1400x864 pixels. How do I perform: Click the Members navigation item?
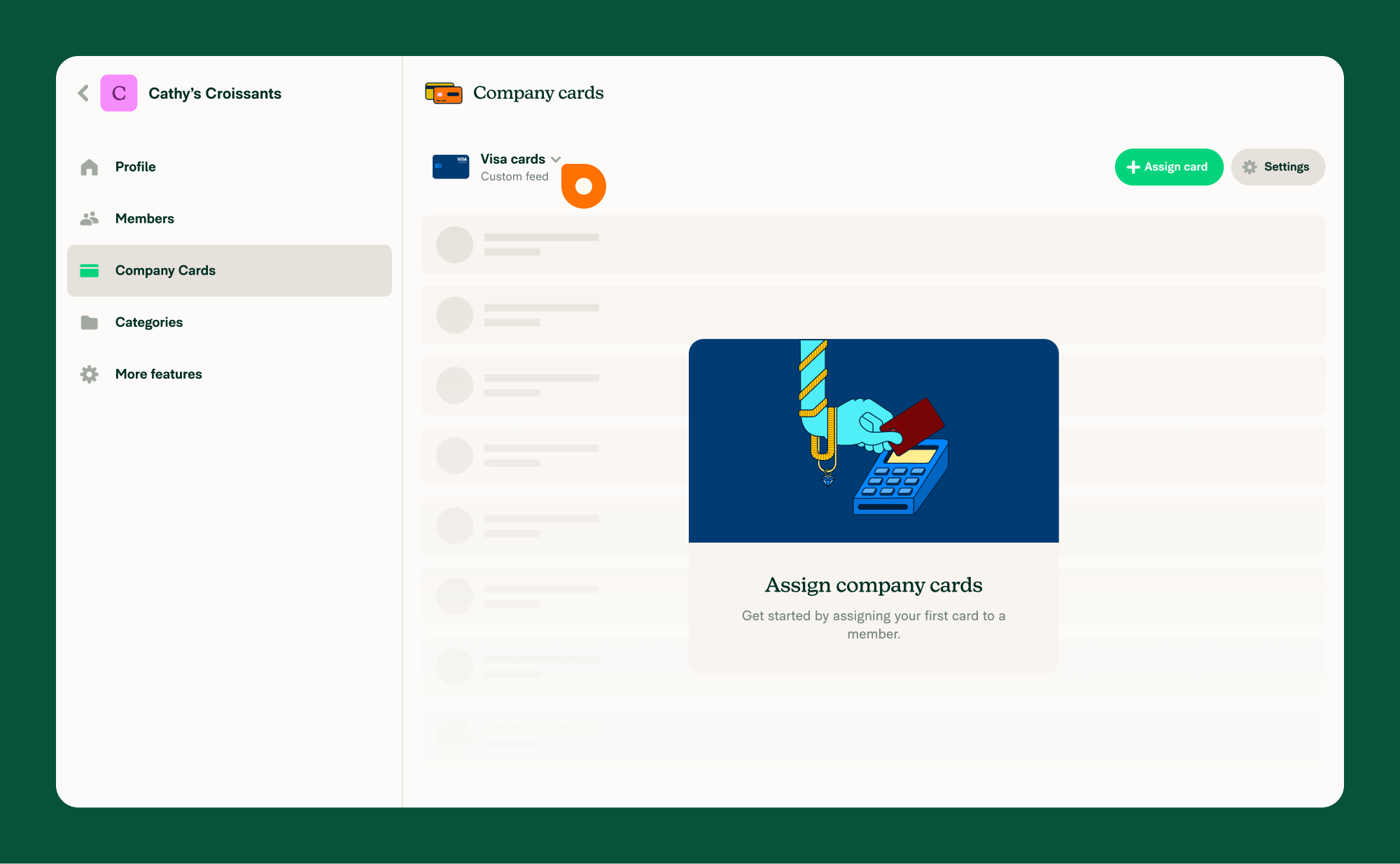point(144,218)
